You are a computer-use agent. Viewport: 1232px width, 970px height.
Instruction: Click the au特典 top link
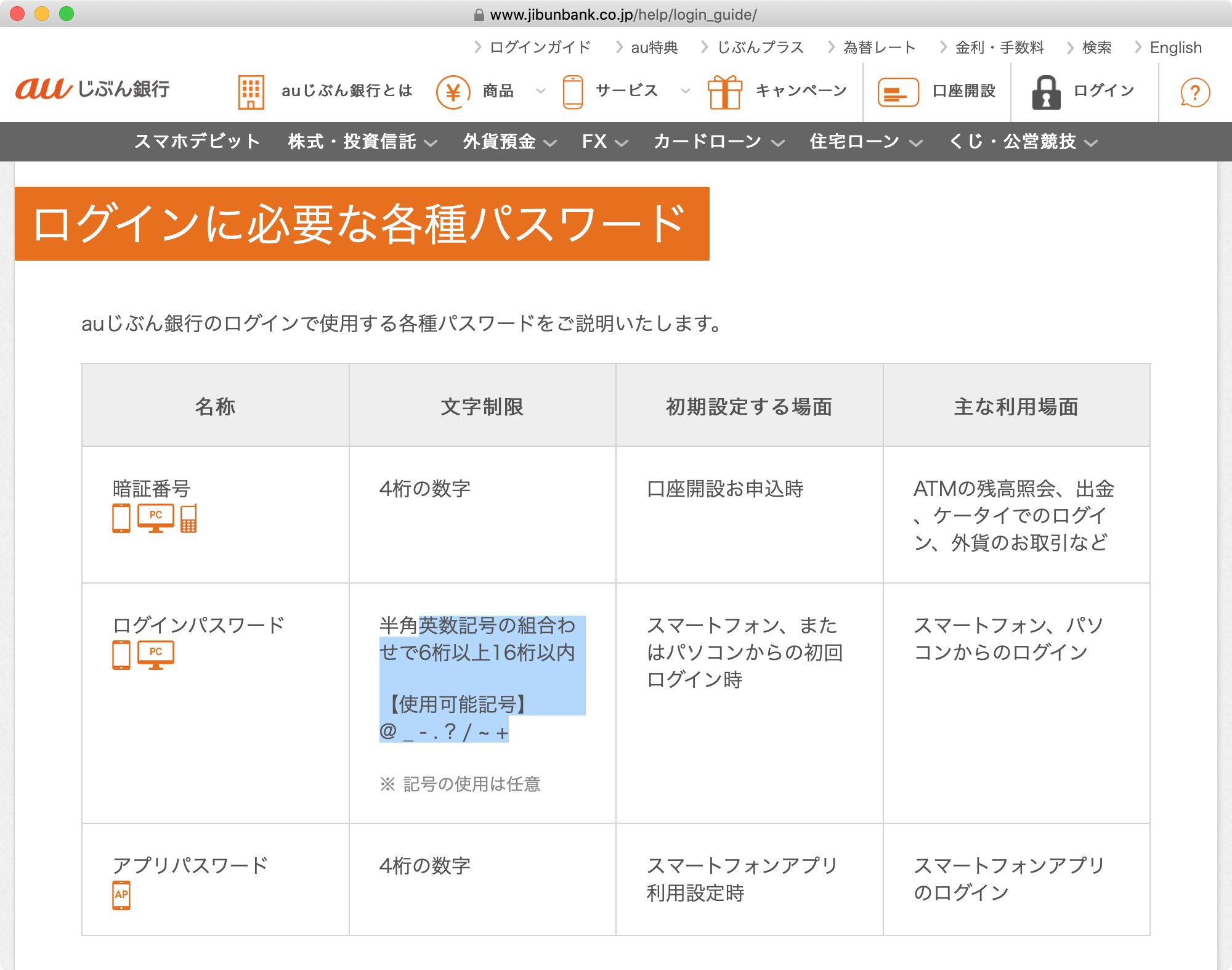click(x=654, y=47)
